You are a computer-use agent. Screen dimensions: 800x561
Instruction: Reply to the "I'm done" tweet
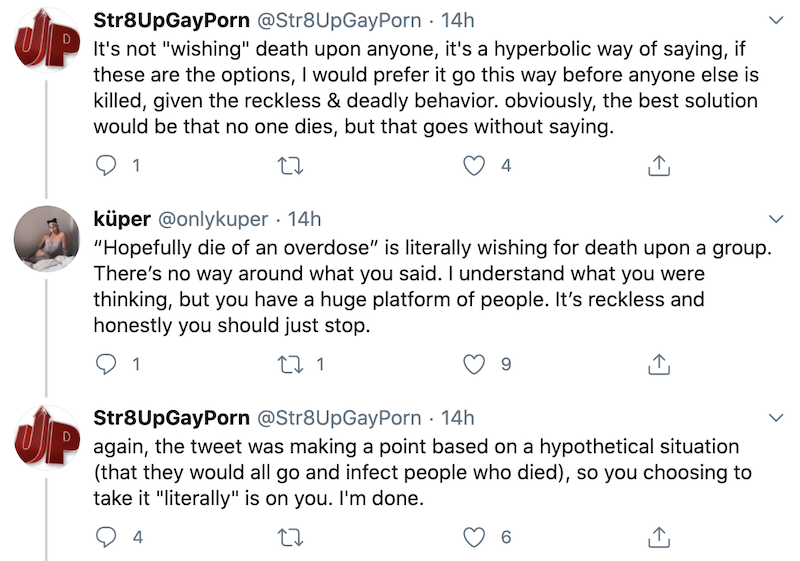point(106,537)
